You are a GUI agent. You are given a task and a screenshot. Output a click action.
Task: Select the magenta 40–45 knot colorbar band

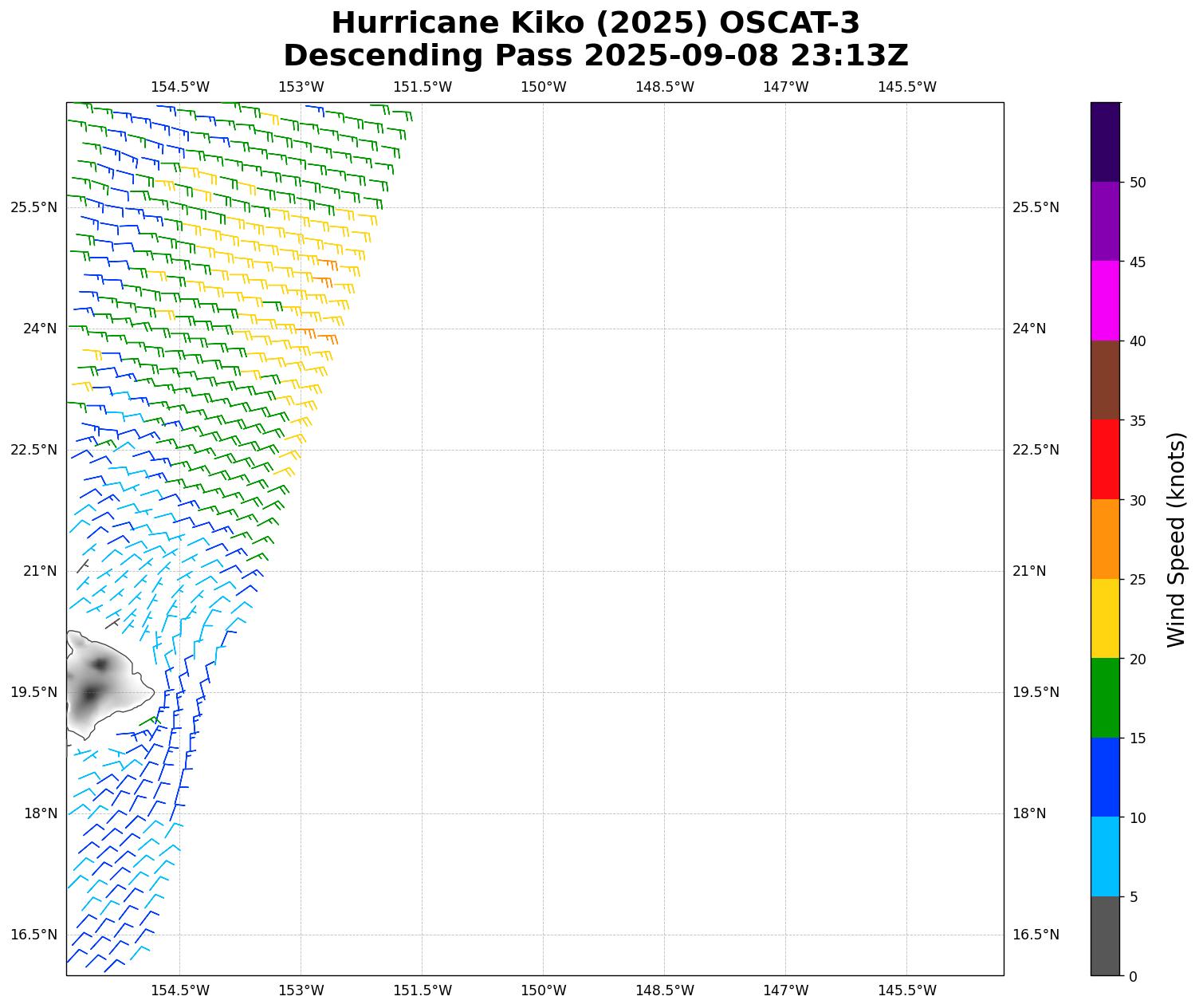pyautogui.click(x=1105, y=301)
